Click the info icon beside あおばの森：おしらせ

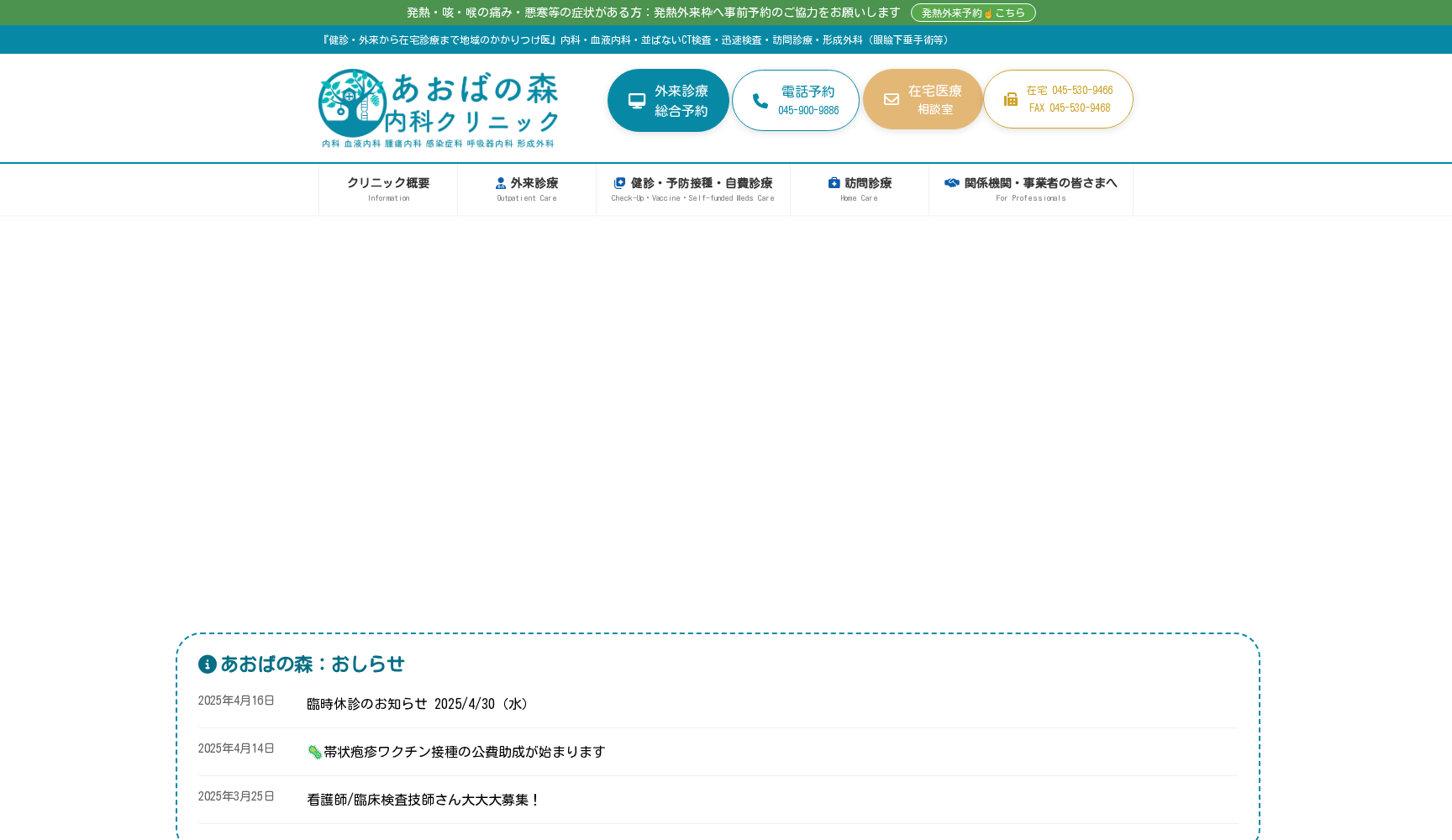tap(208, 664)
